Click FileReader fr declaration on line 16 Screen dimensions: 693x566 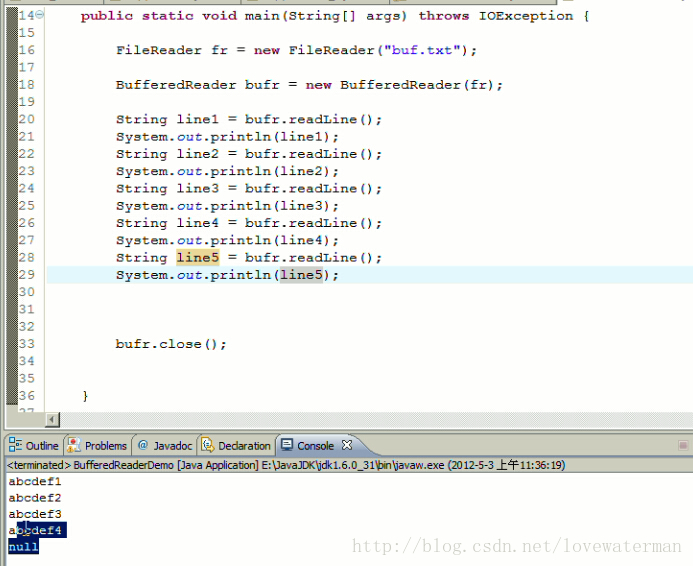point(296,50)
